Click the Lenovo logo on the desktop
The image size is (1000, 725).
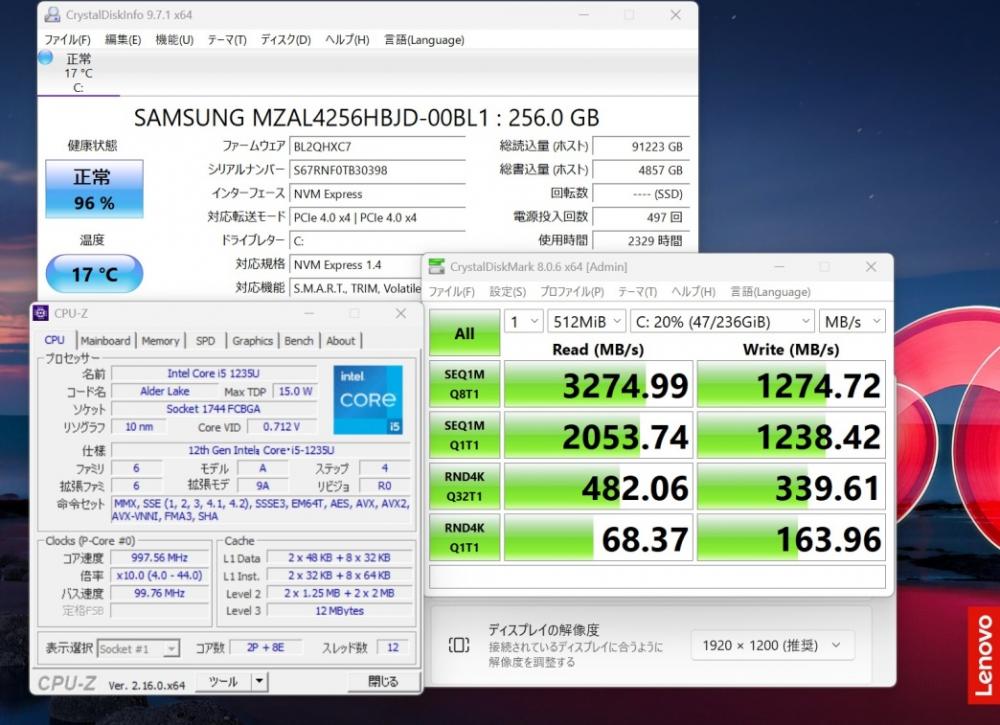click(983, 655)
